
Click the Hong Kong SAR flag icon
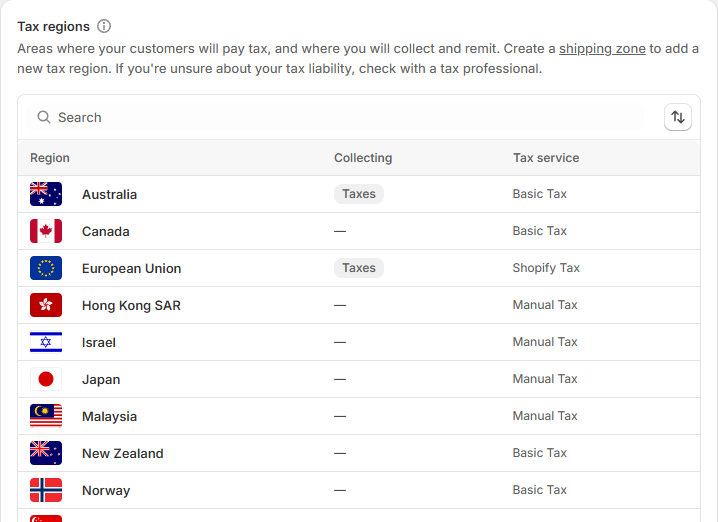[x=46, y=305]
